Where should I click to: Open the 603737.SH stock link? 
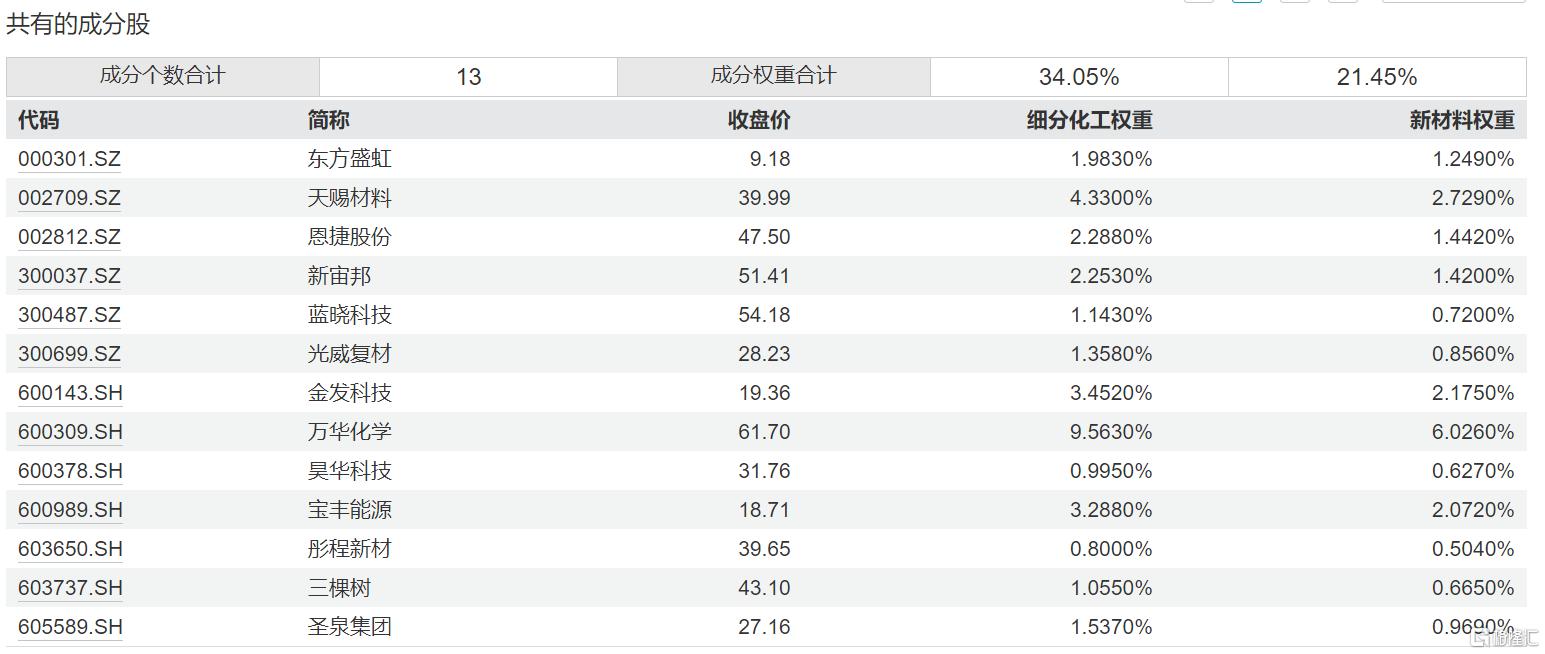pos(70,588)
